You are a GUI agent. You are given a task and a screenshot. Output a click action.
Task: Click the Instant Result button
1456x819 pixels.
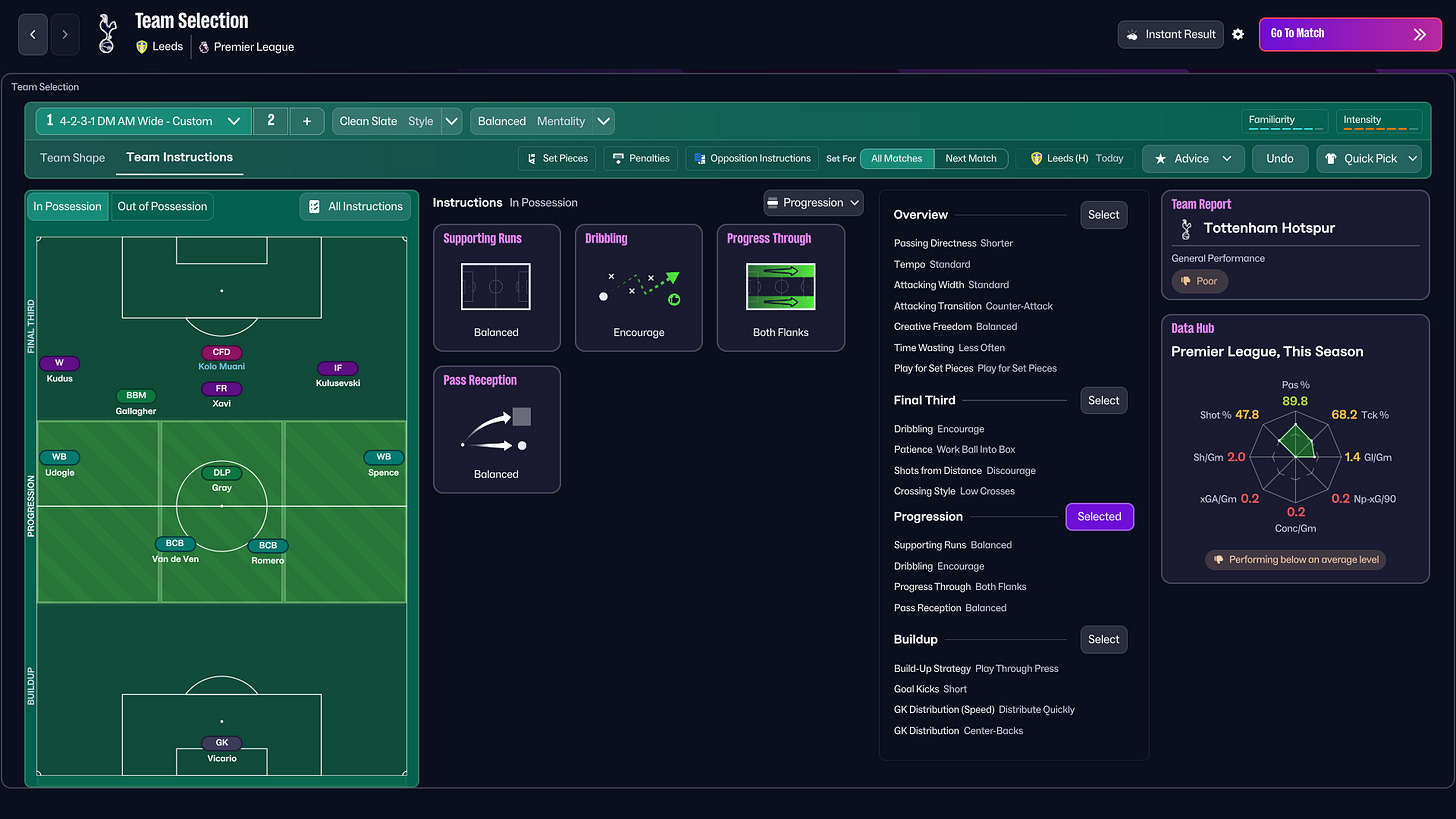[x=1171, y=34]
